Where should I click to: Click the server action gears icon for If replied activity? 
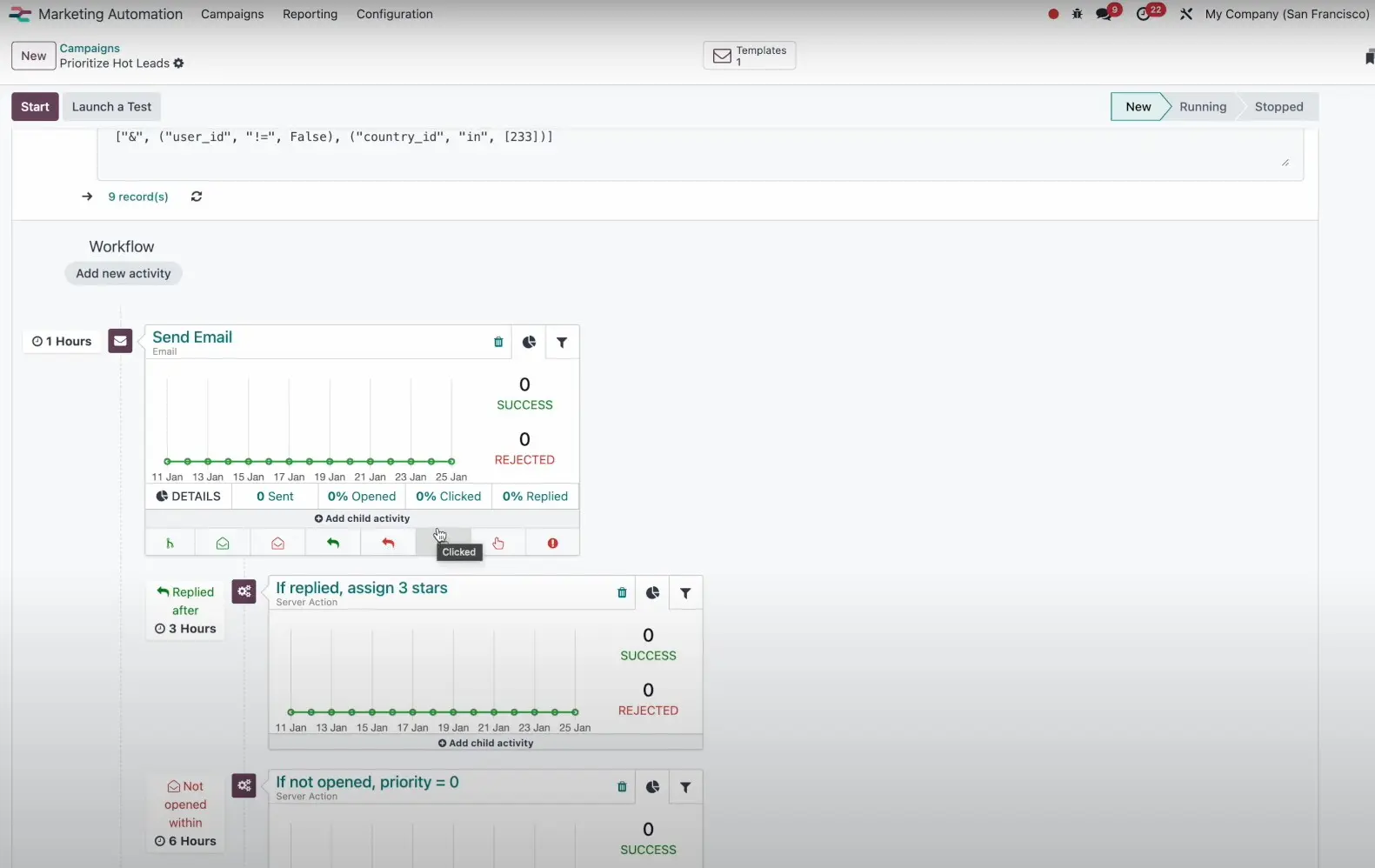(x=244, y=591)
